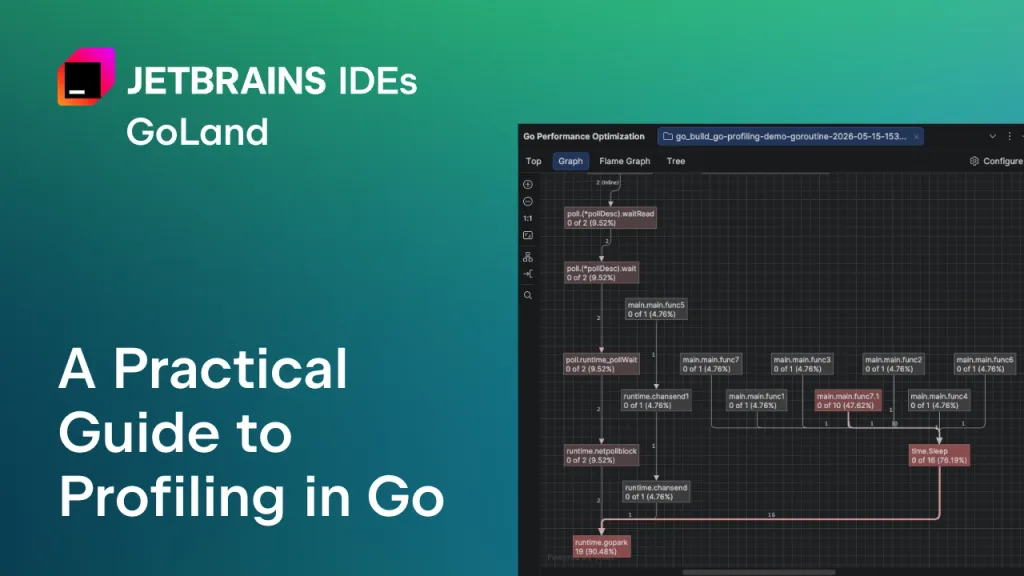1024x576 pixels.
Task: Expand the tab list dropdown chevron
Action: pyautogui.click(x=993, y=136)
